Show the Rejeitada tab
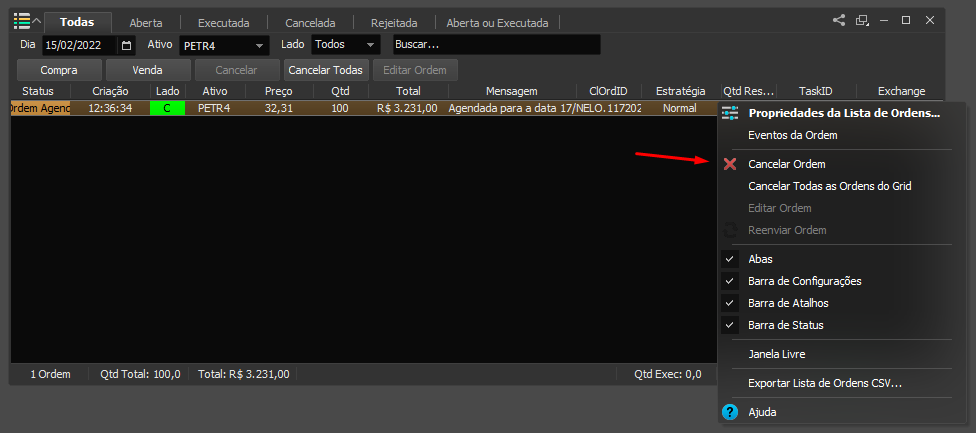This screenshot has width=976, height=433. click(394, 23)
